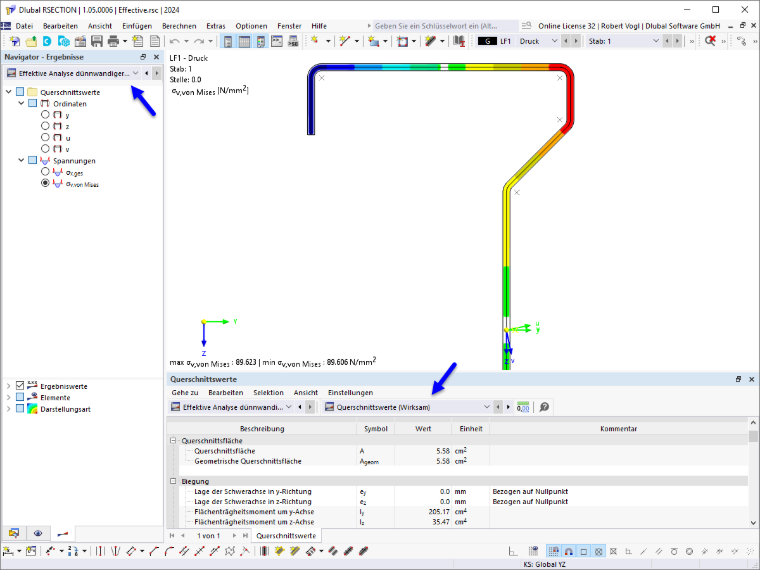760x570 pixels.
Task: Toggle the navigator panel toolbar icon
Action: point(228,41)
